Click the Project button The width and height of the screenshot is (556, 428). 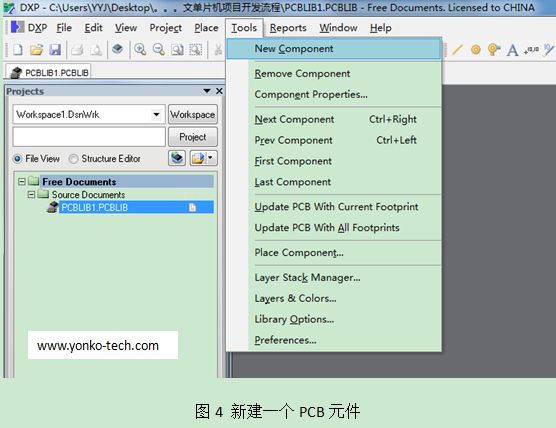[193, 137]
